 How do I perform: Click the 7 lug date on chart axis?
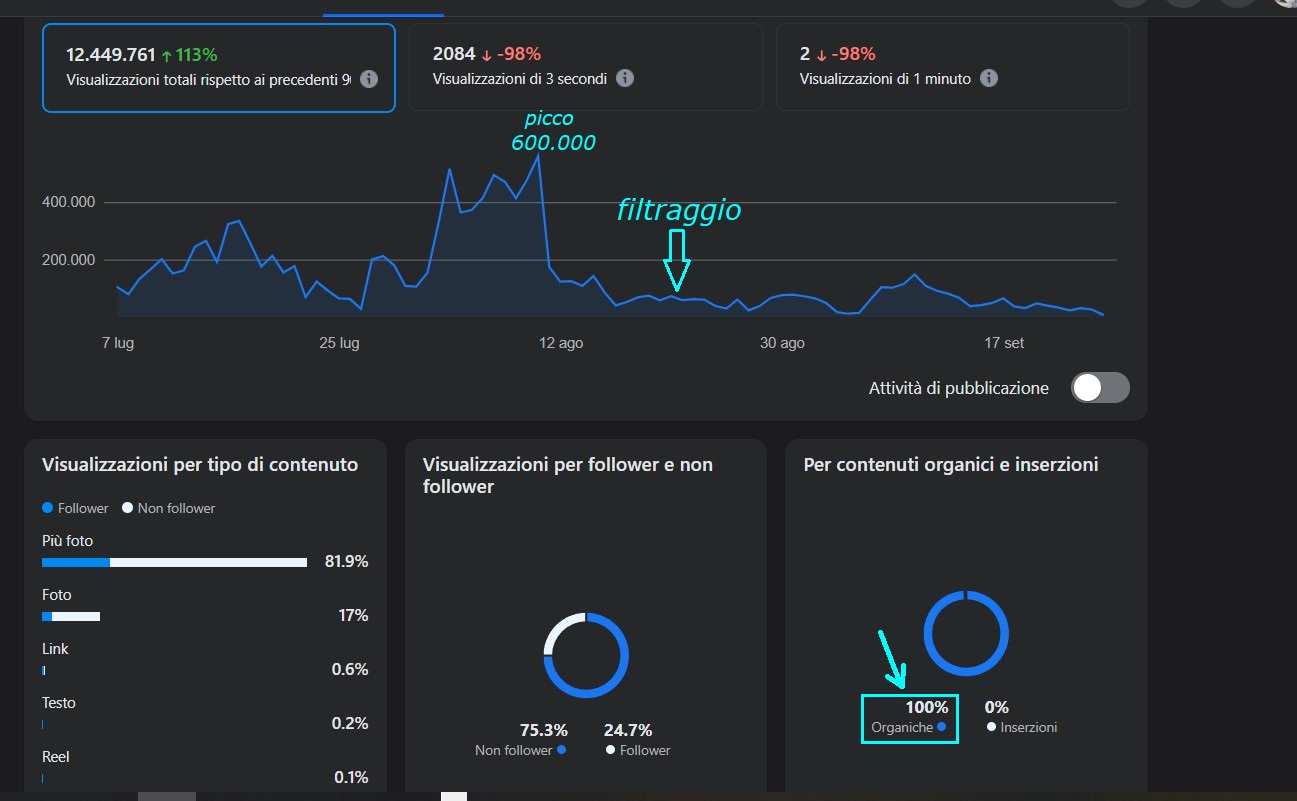(118, 343)
